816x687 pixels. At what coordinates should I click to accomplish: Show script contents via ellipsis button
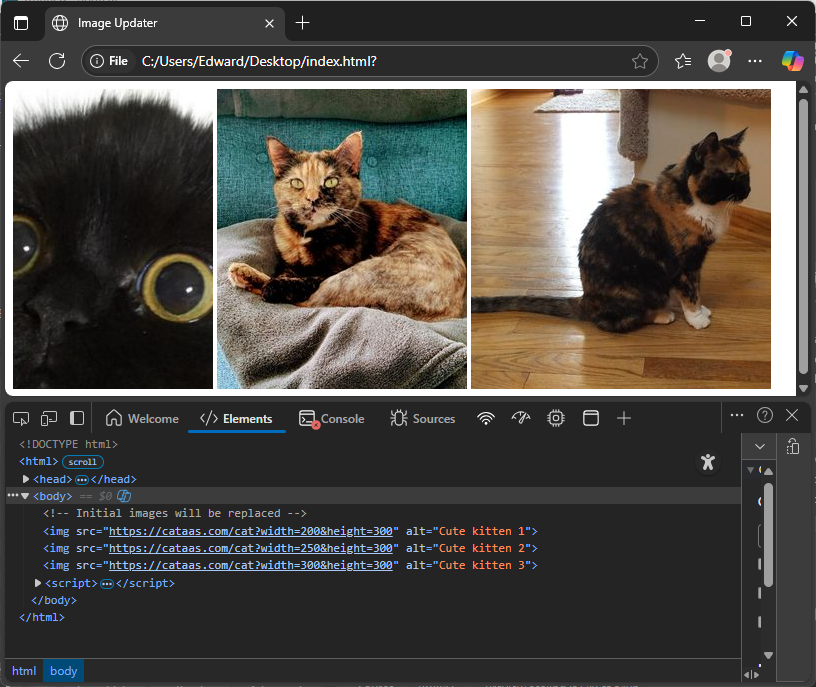pos(107,584)
